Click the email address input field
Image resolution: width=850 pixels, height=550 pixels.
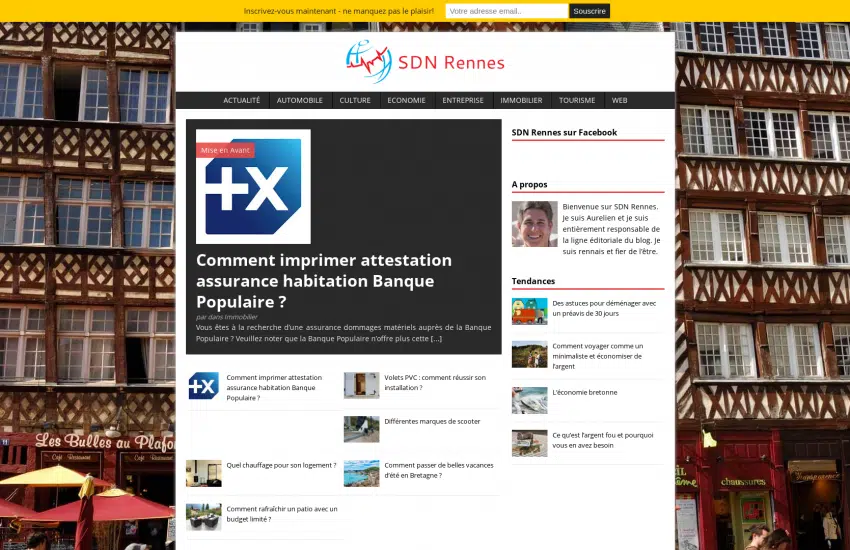tap(505, 11)
